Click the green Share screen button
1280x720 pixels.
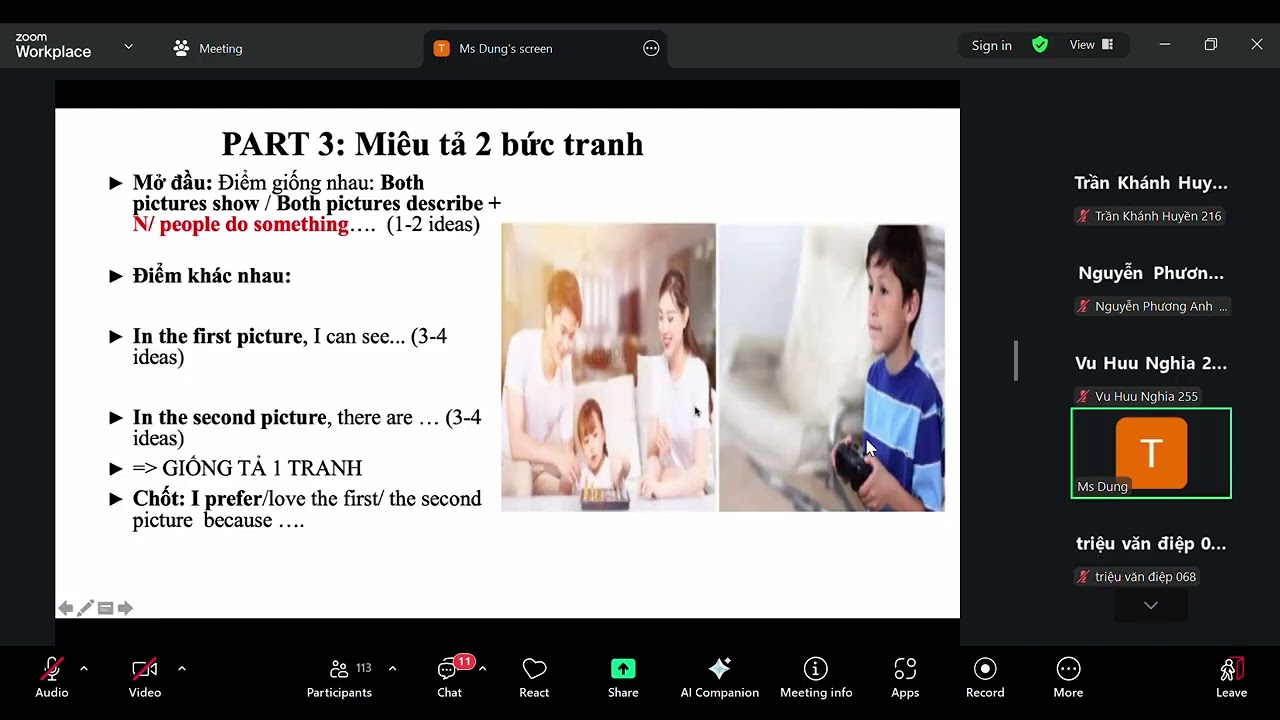pos(623,678)
